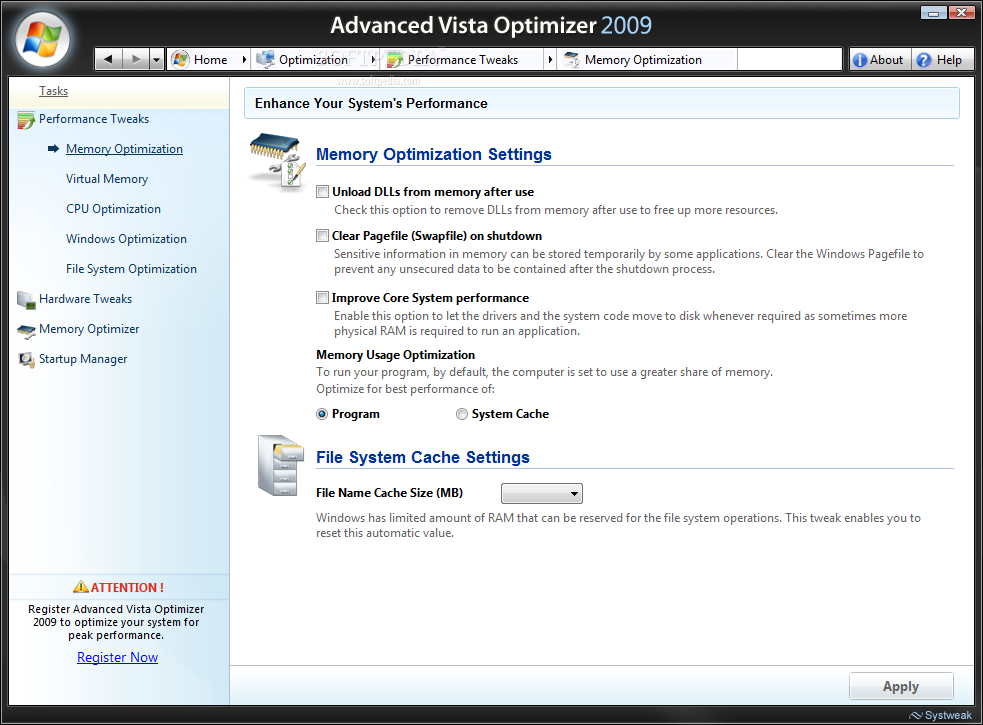983x725 pixels.
Task: Select the Optimization breadcrumb label
Action: (x=313, y=60)
